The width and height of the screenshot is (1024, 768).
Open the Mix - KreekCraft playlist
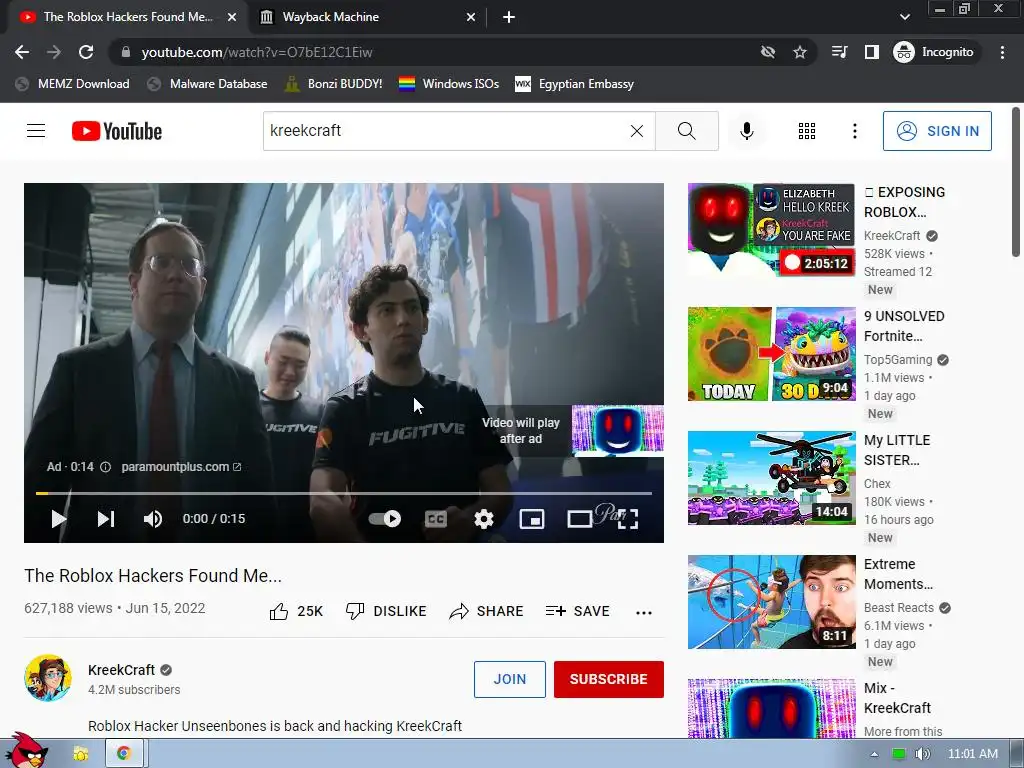point(771,709)
